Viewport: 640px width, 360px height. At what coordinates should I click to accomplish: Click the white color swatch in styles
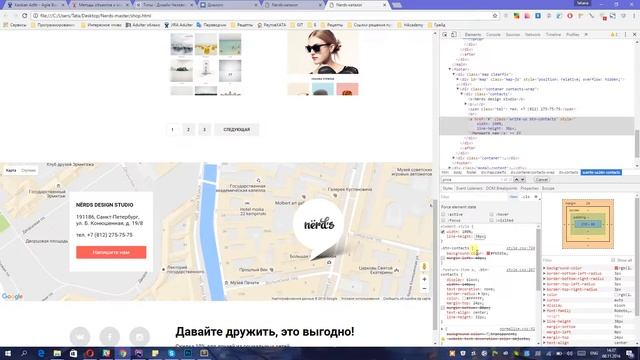[x=464, y=298]
